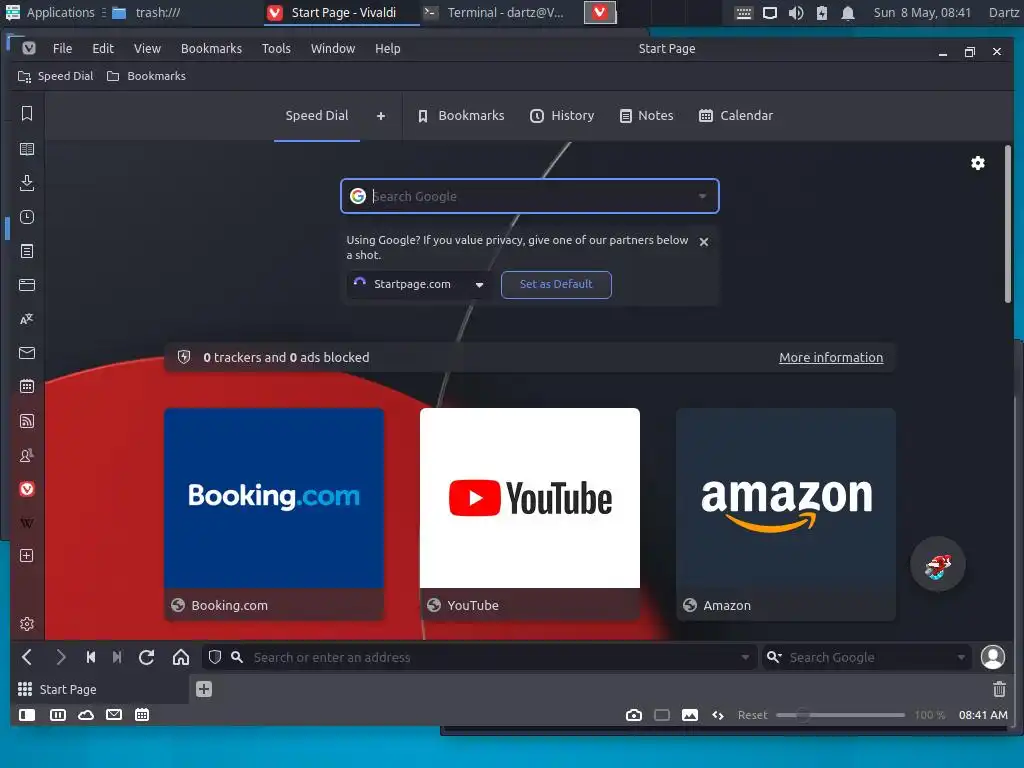
Task: Add a new web panel
Action: (x=27, y=556)
